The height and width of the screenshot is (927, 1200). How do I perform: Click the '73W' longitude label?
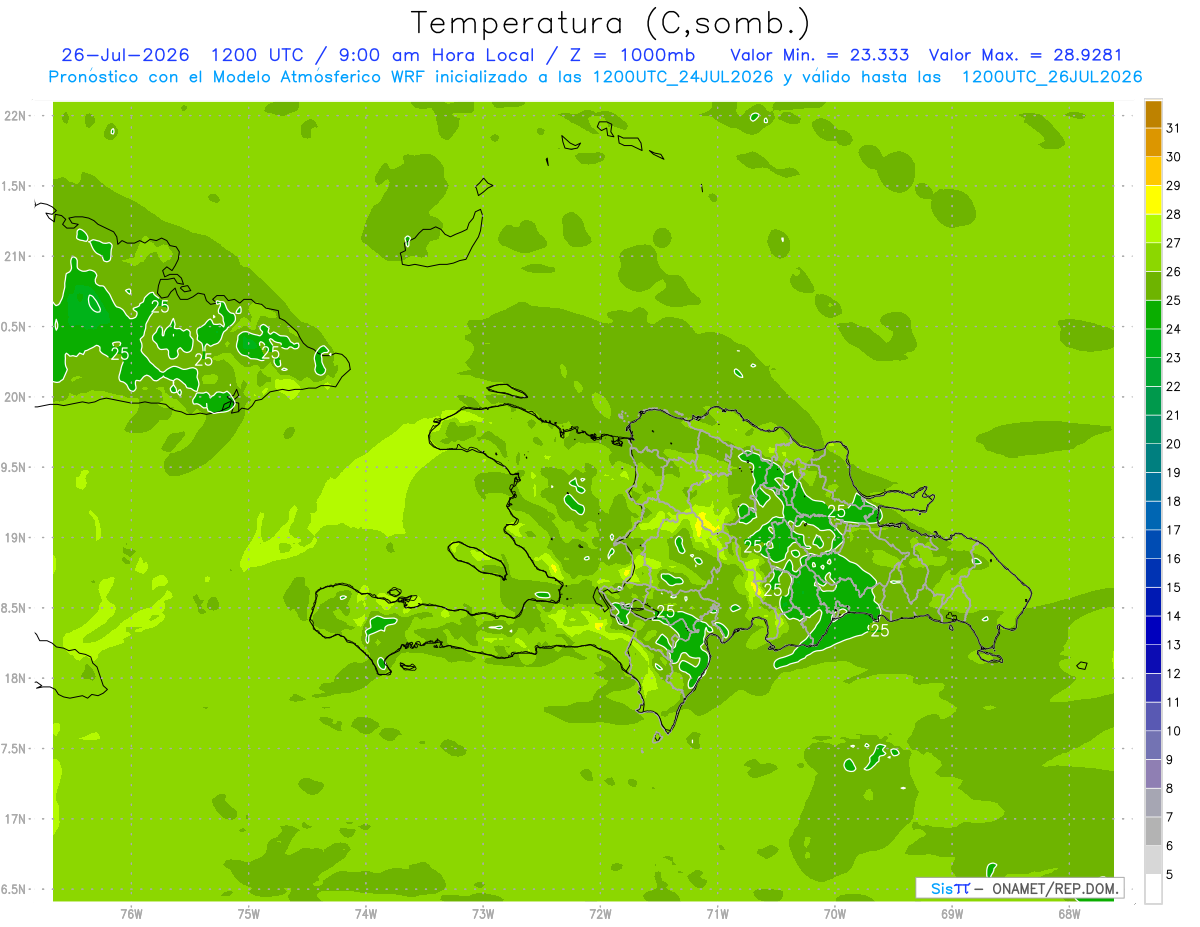(483, 914)
